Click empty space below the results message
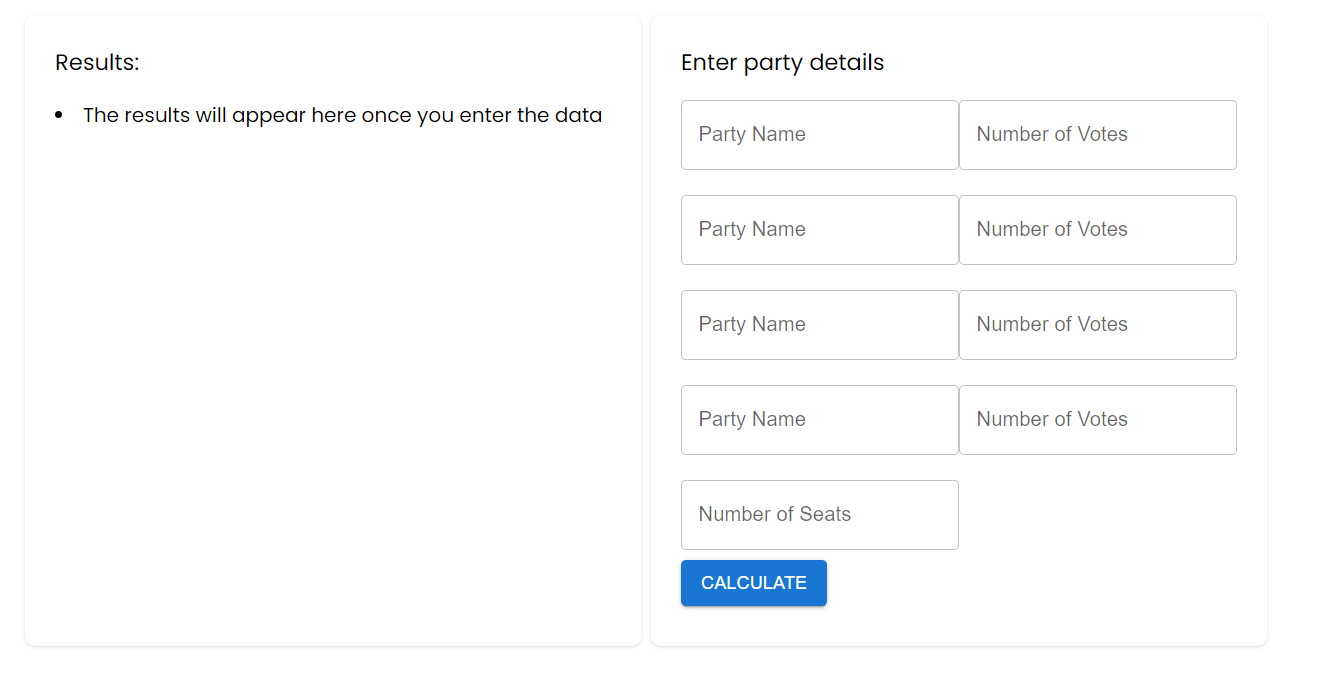The image size is (1318, 682). 330,380
